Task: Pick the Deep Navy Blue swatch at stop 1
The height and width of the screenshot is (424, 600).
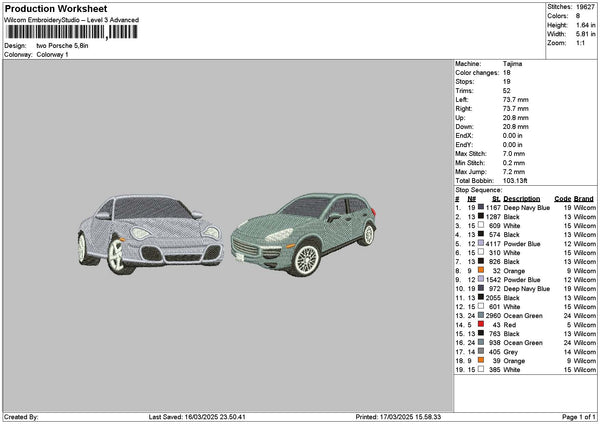Action: pos(481,207)
